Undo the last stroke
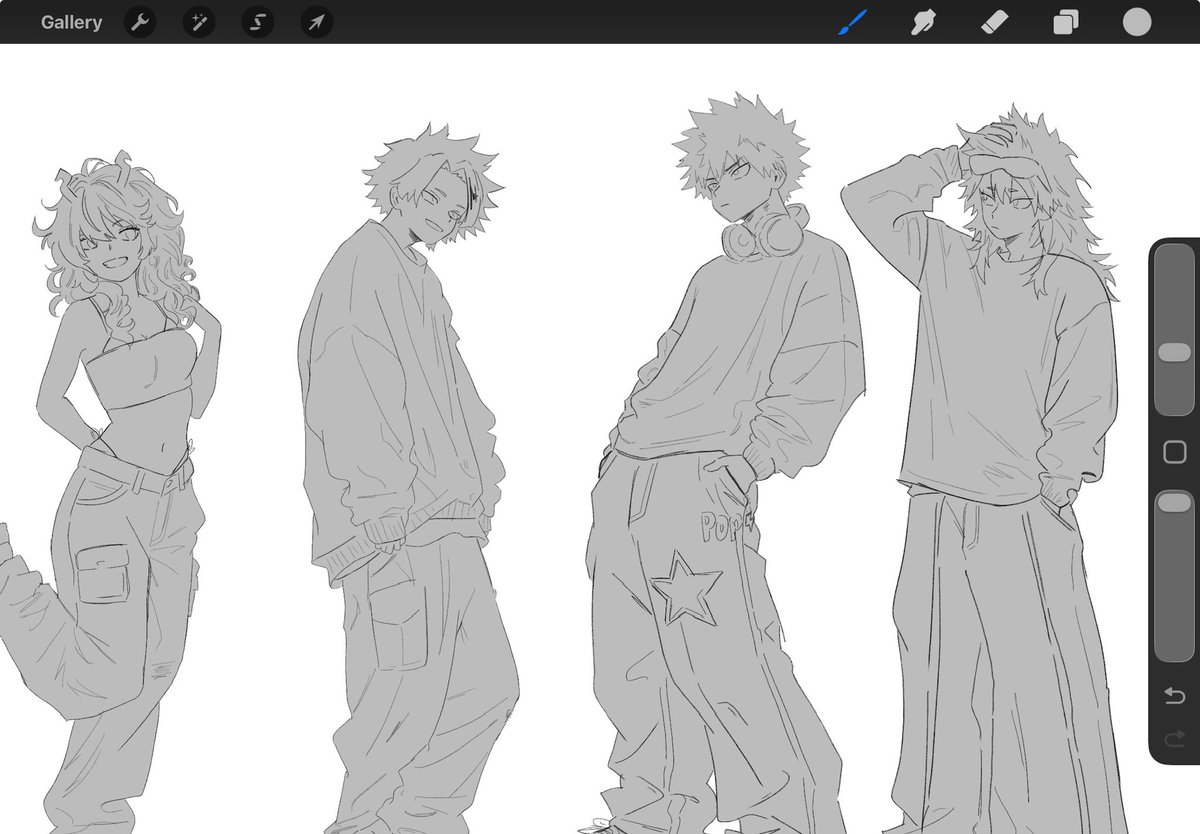This screenshot has height=834, width=1200. pos(1175,695)
